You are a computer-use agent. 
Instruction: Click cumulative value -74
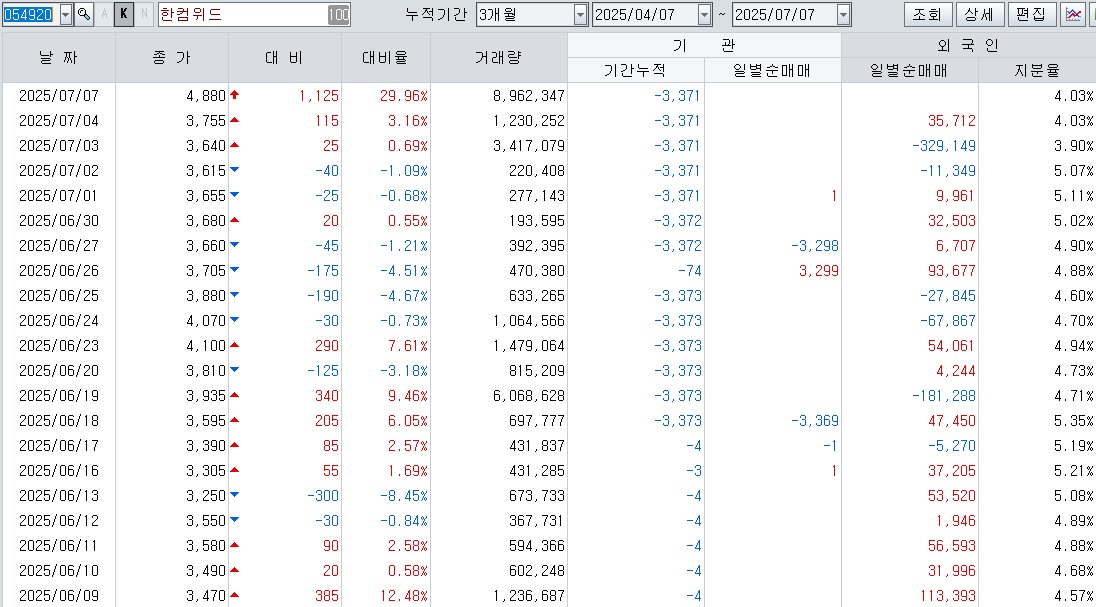[x=690, y=271]
